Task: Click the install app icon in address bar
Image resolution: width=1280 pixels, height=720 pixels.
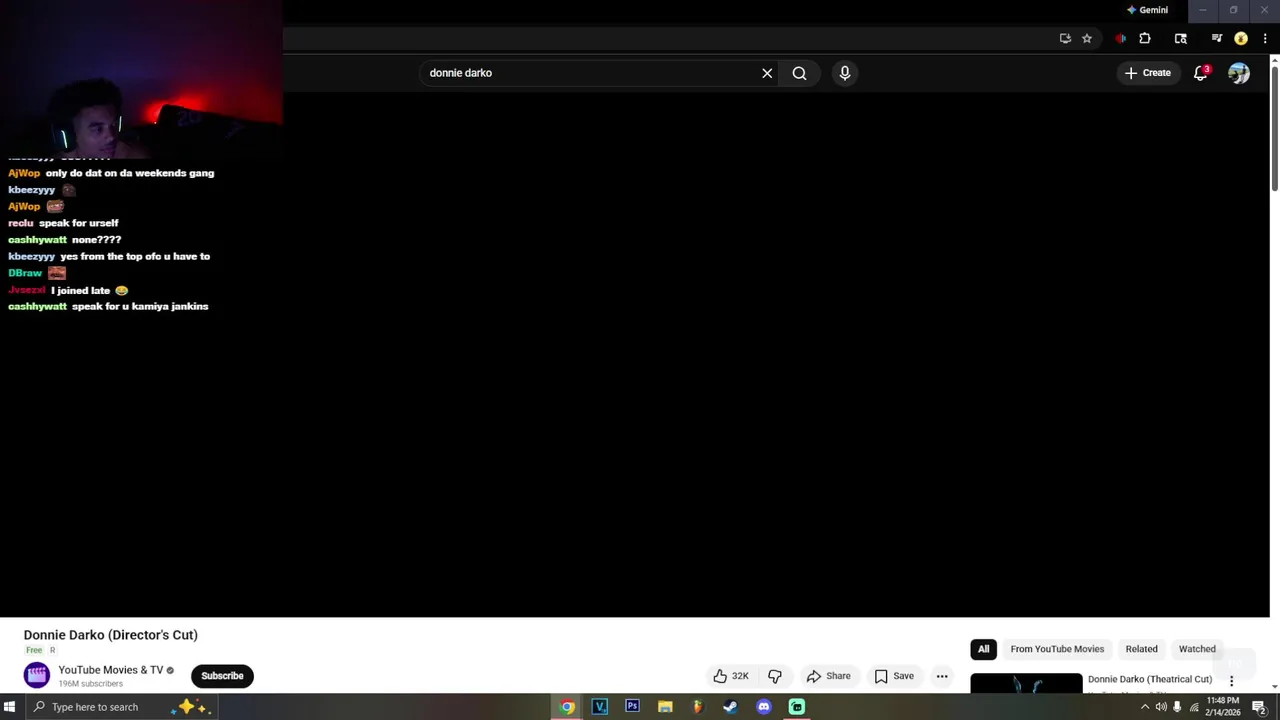Action: [x=1065, y=39]
